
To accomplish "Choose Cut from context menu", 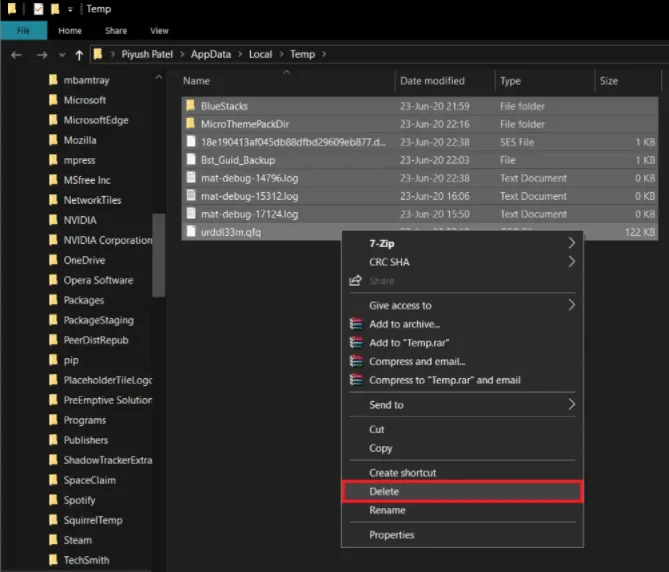I will tap(462, 429).
